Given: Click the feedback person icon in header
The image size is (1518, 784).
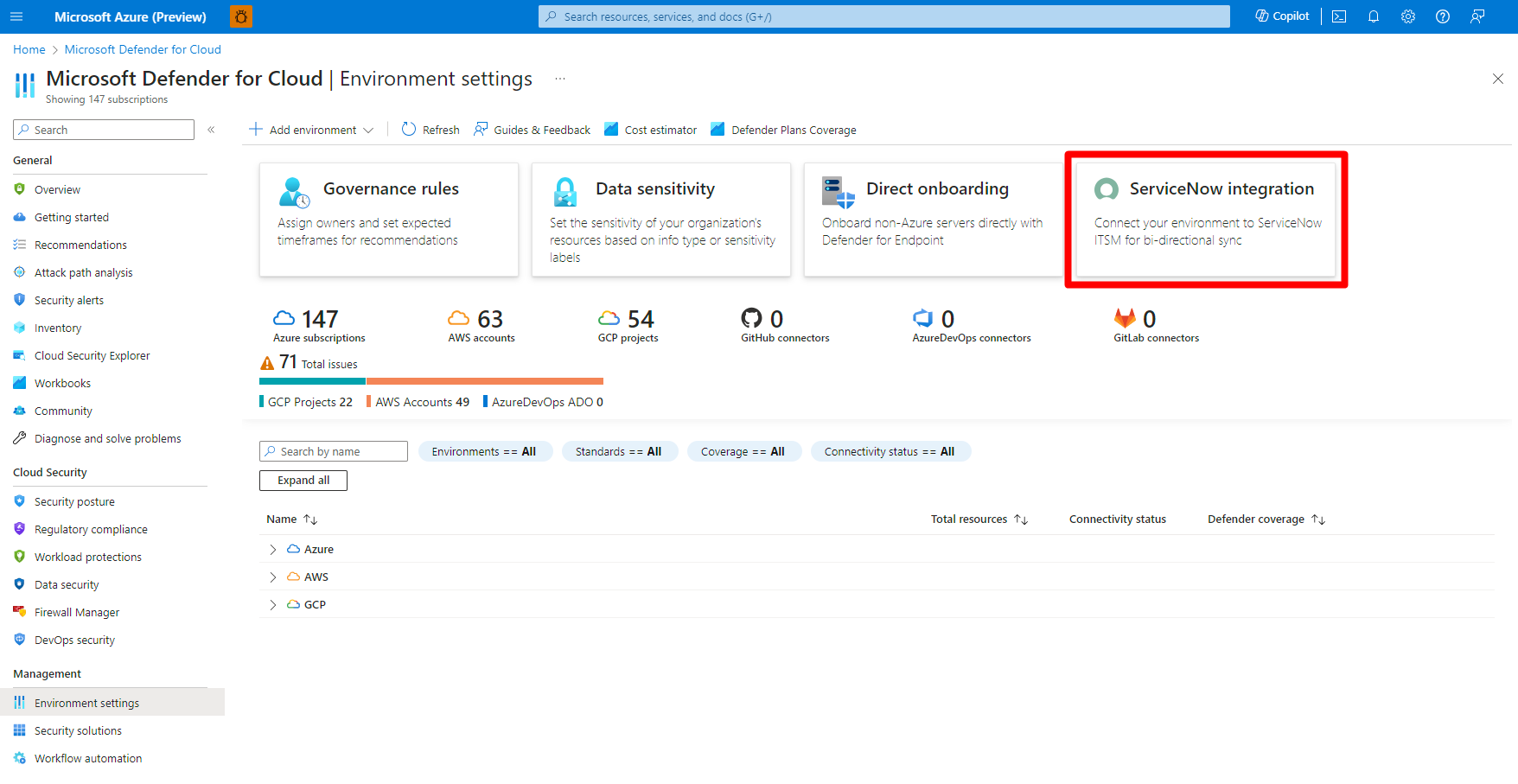Looking at the screenshot, I should pyautogui.click(x=1477, y=16).
